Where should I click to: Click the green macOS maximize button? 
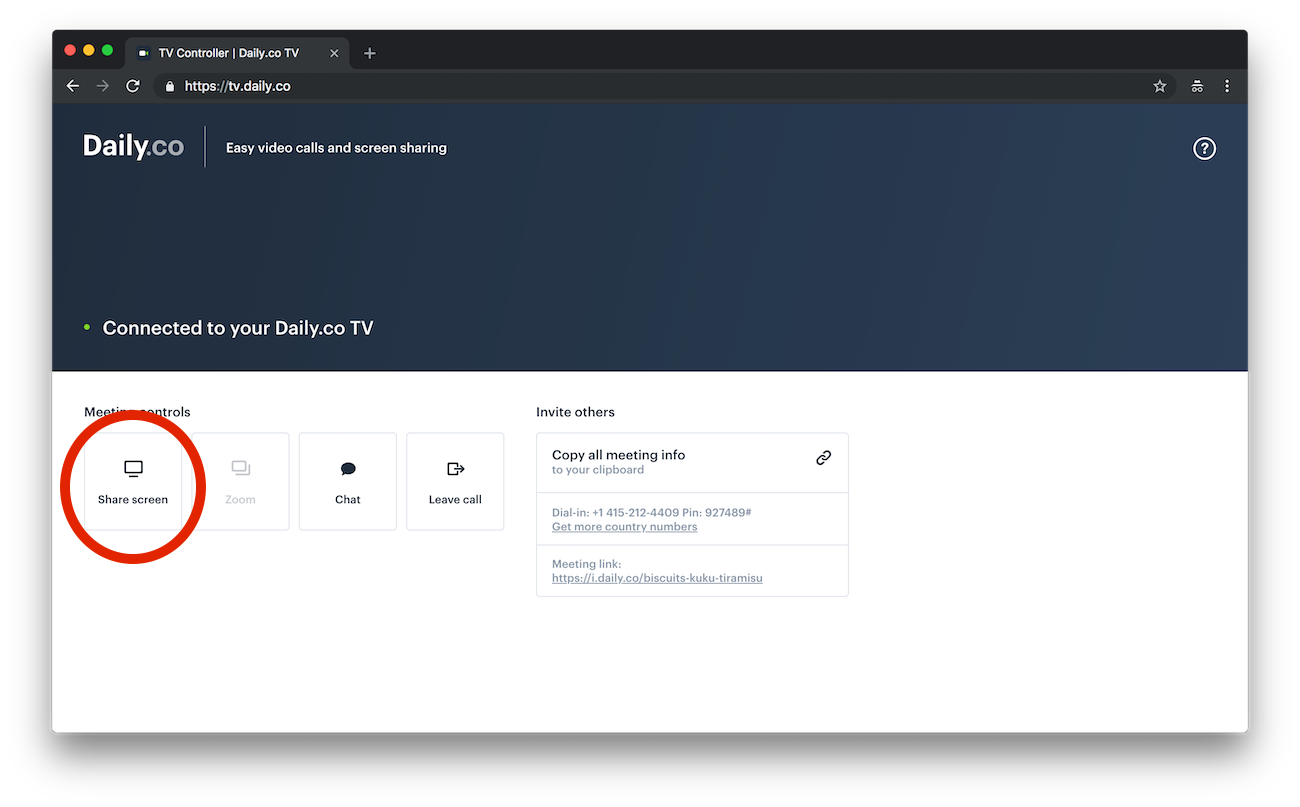(107, 50)
